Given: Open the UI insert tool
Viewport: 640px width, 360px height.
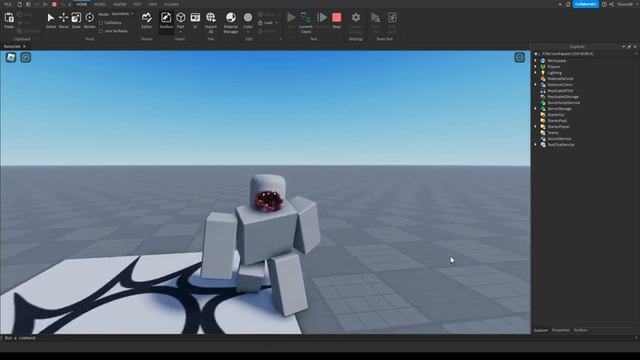Looking at the screenshot, I should (x=195, y=18).
